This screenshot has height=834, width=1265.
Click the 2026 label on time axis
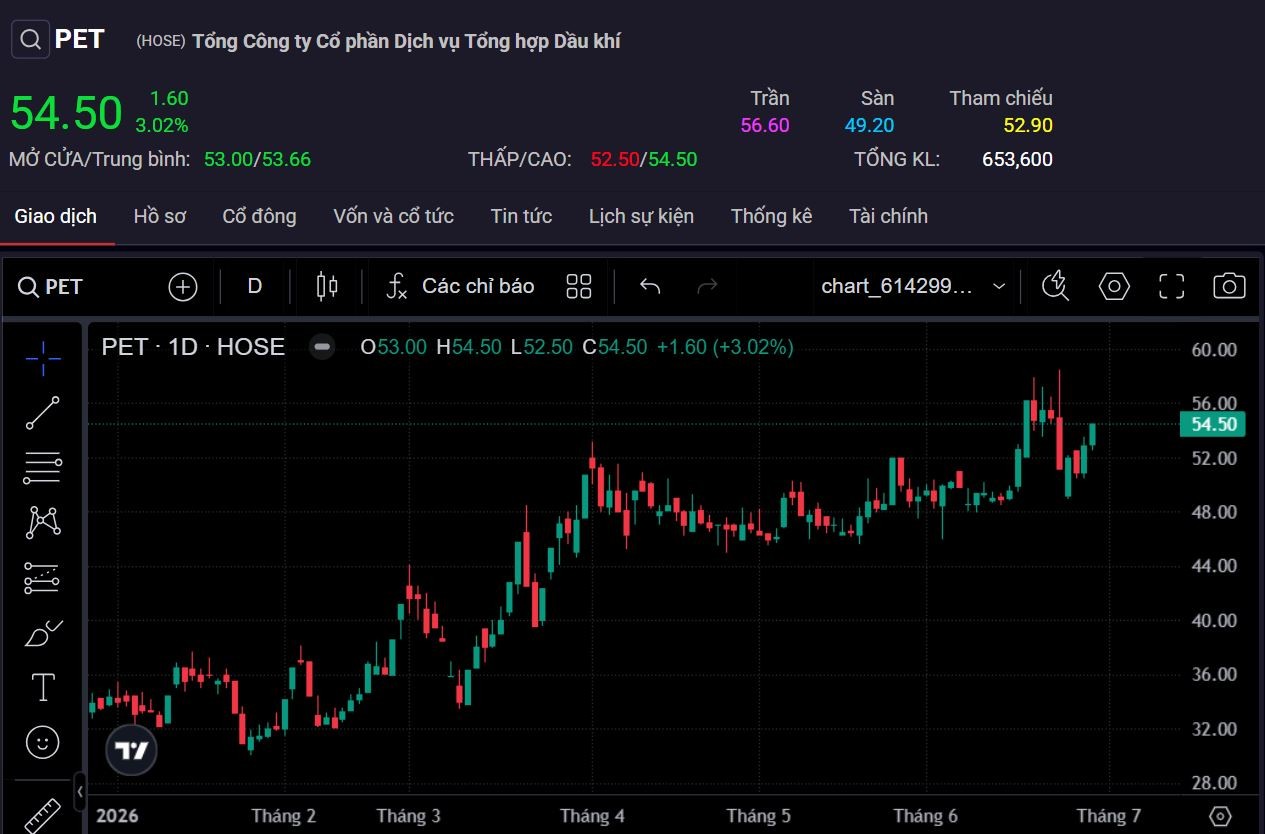click(117, 816)
